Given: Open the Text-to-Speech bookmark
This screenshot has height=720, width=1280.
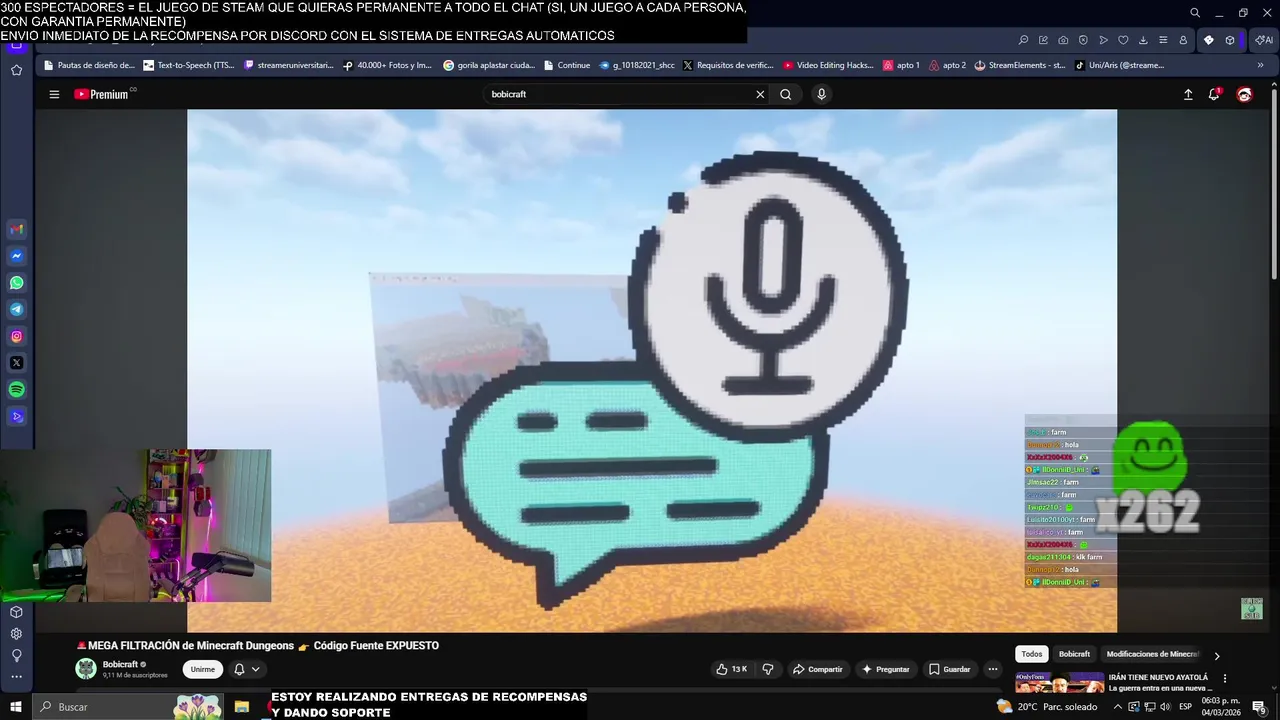Looking at the screenshot, I should coord(189,65).
